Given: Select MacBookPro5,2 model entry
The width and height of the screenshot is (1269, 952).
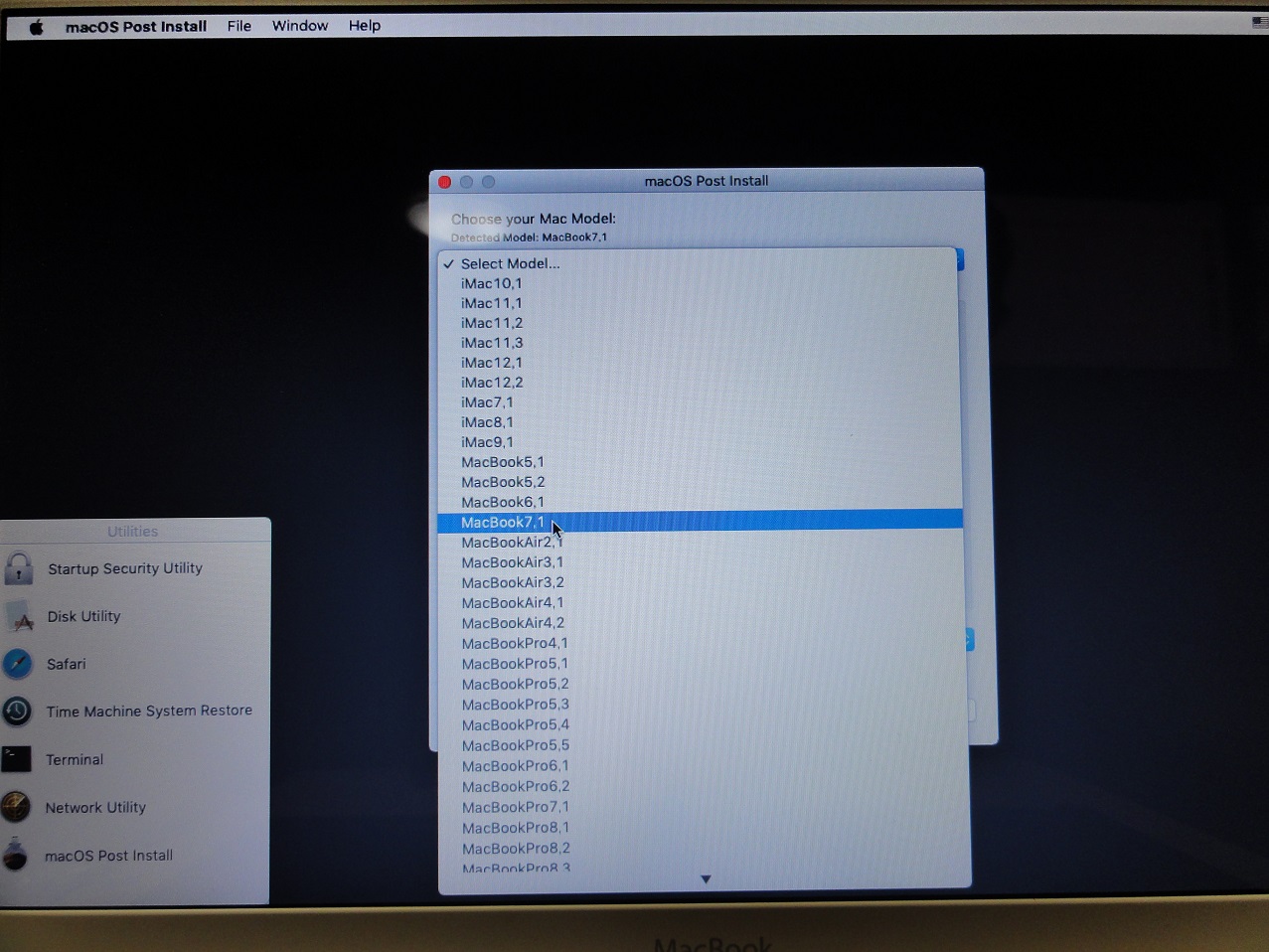Looking at the screenshot, I should [703, 685].
